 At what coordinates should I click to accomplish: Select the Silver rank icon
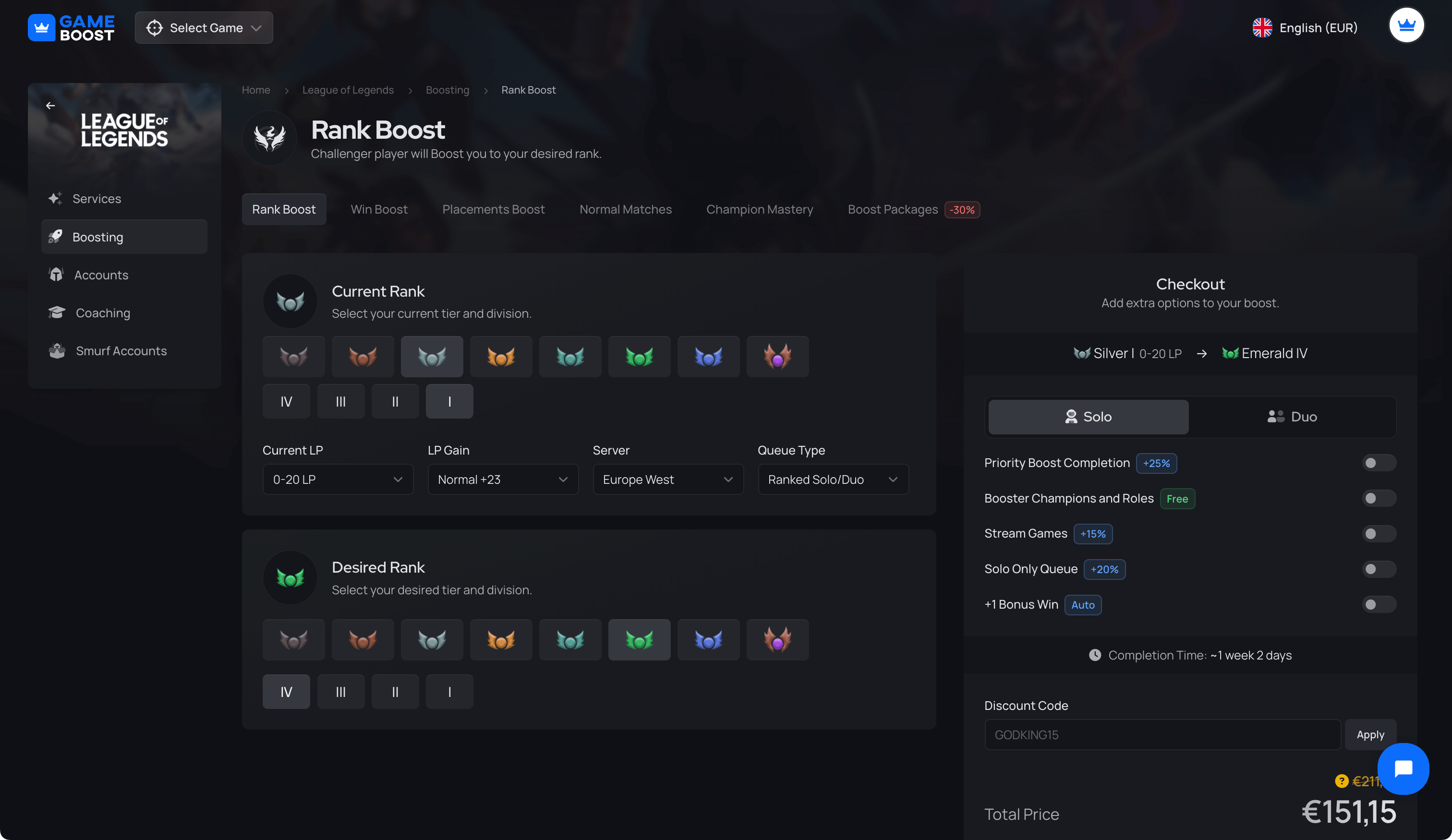click(432, 355)
